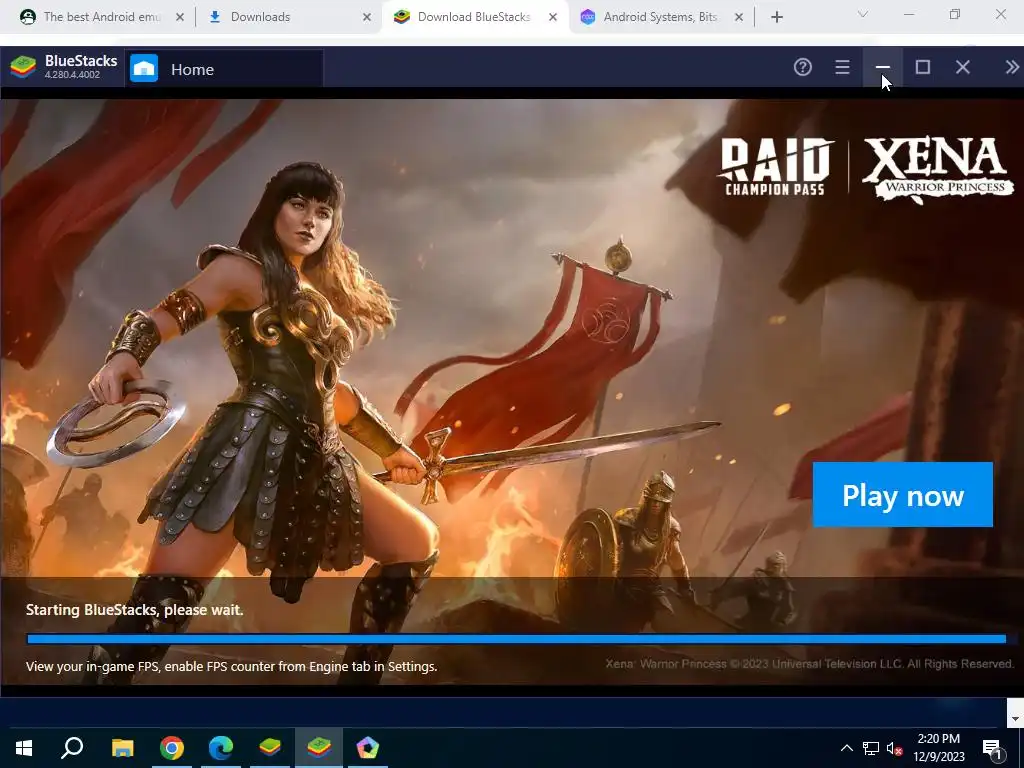Restore down the browser window
The image size is (1024, 768).
click(x=955, y=14)
